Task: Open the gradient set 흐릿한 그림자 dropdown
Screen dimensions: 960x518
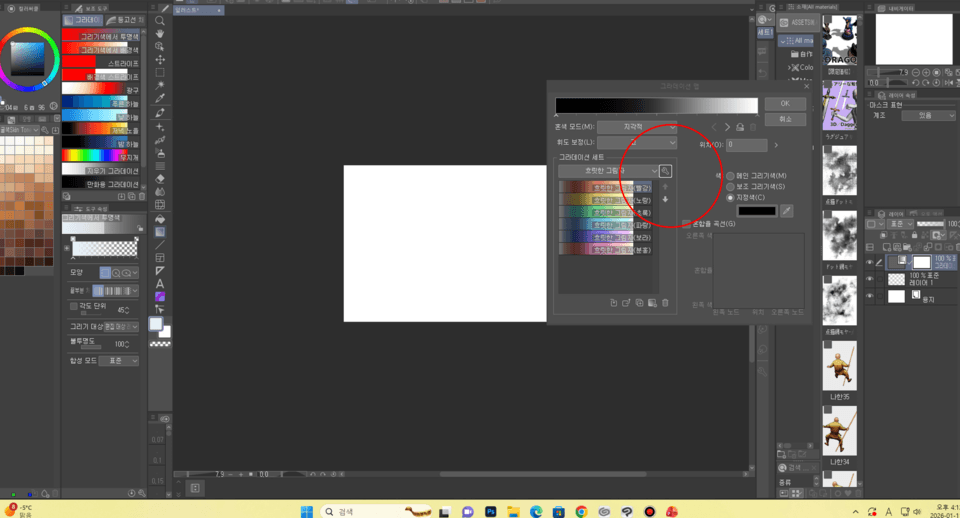Action: [x=608, y=171]
